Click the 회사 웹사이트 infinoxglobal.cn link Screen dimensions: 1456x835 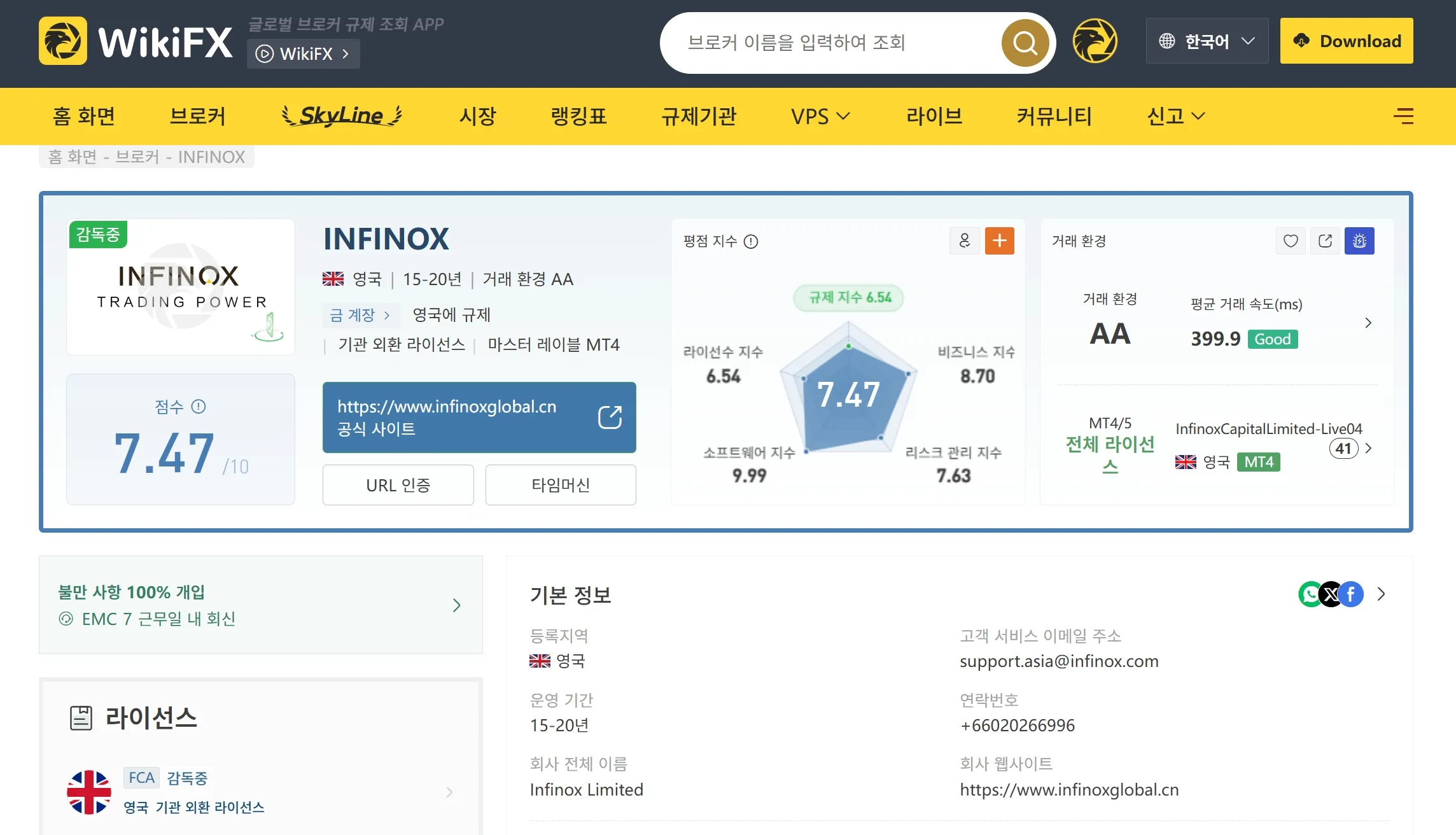tap(1069, 790)
